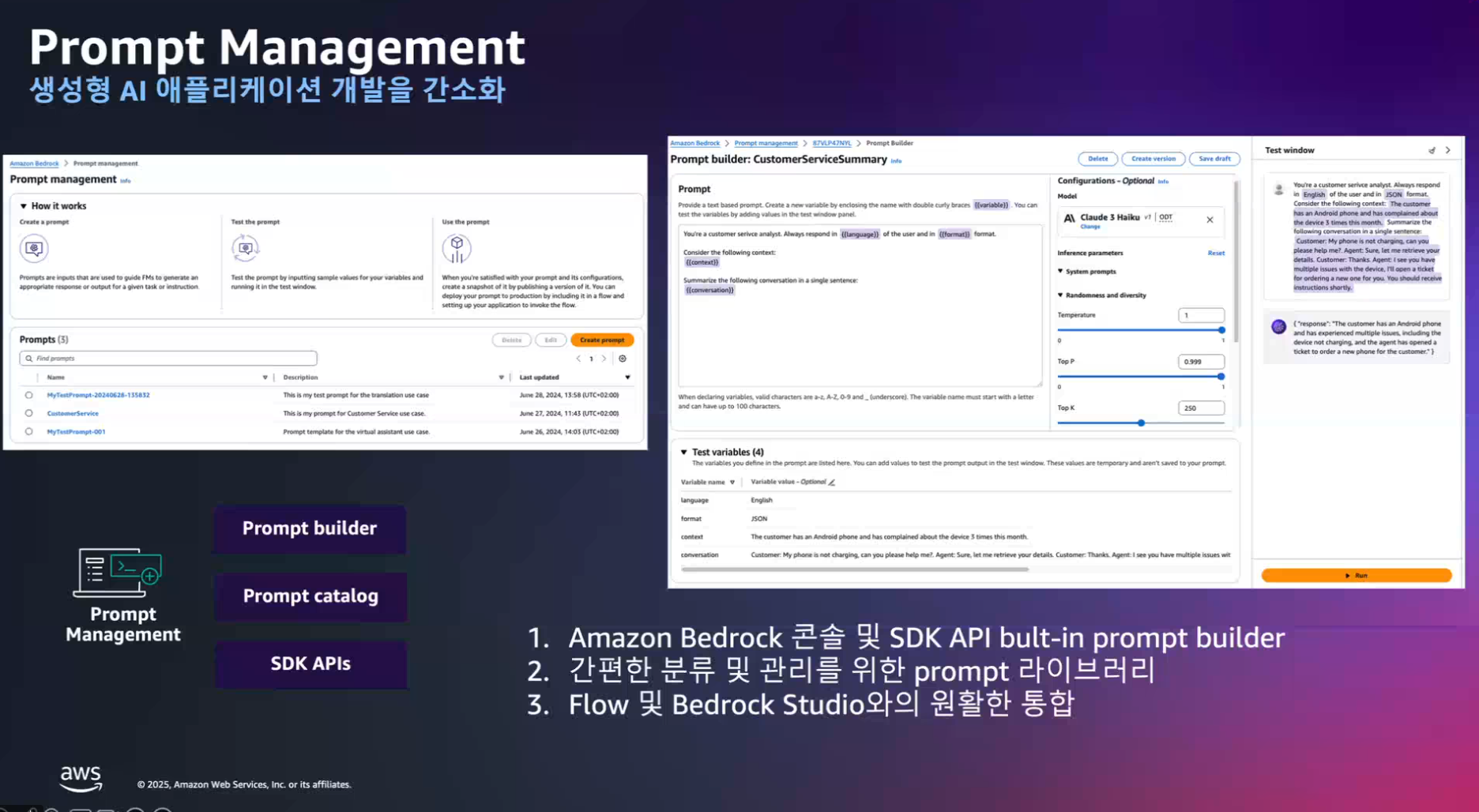Collapse the How it works section

24,206
